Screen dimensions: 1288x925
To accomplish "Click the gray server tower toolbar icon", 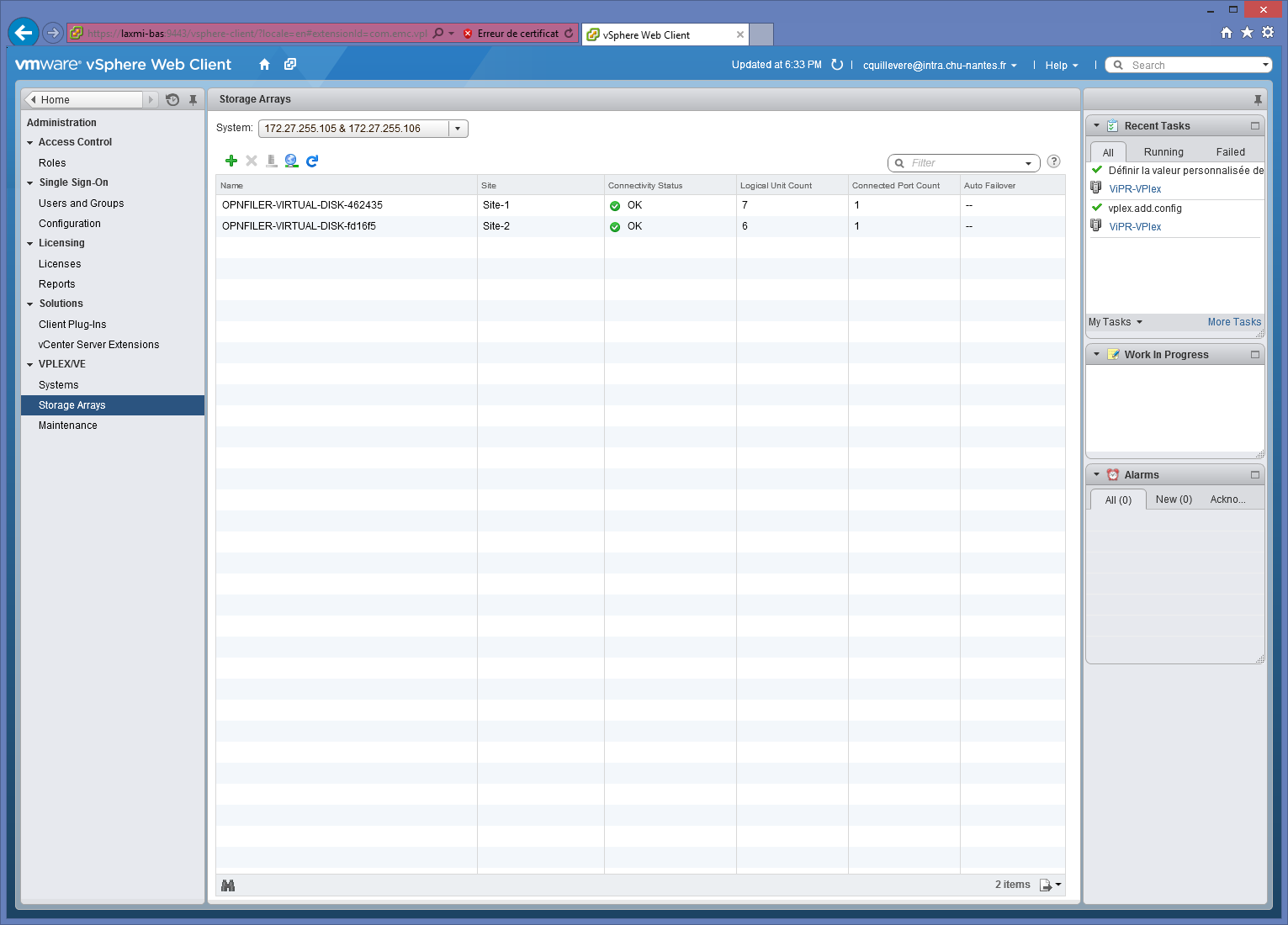I will 272,161.
